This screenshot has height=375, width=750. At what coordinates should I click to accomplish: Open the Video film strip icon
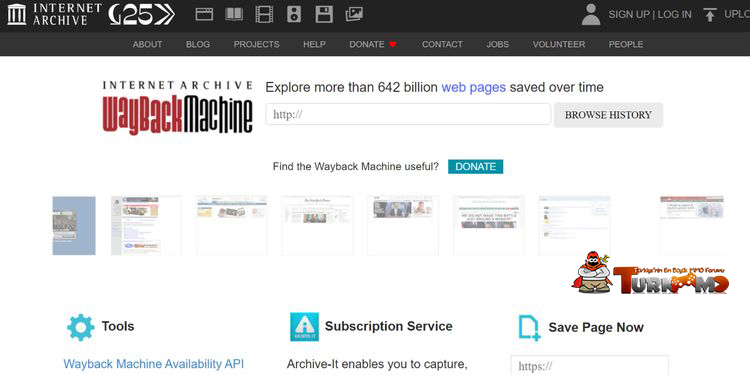(x=264, y=14)
